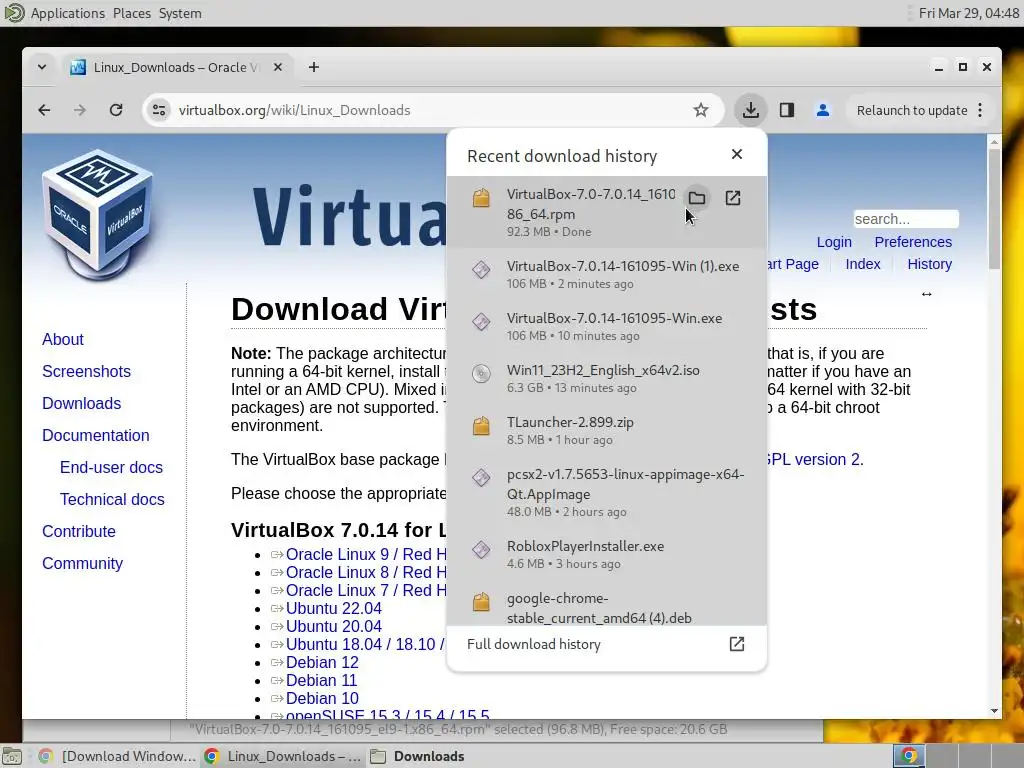Screen dimensions: 1024x768
Task: Open a new browser tab
Action: click(x=314, y=67)
